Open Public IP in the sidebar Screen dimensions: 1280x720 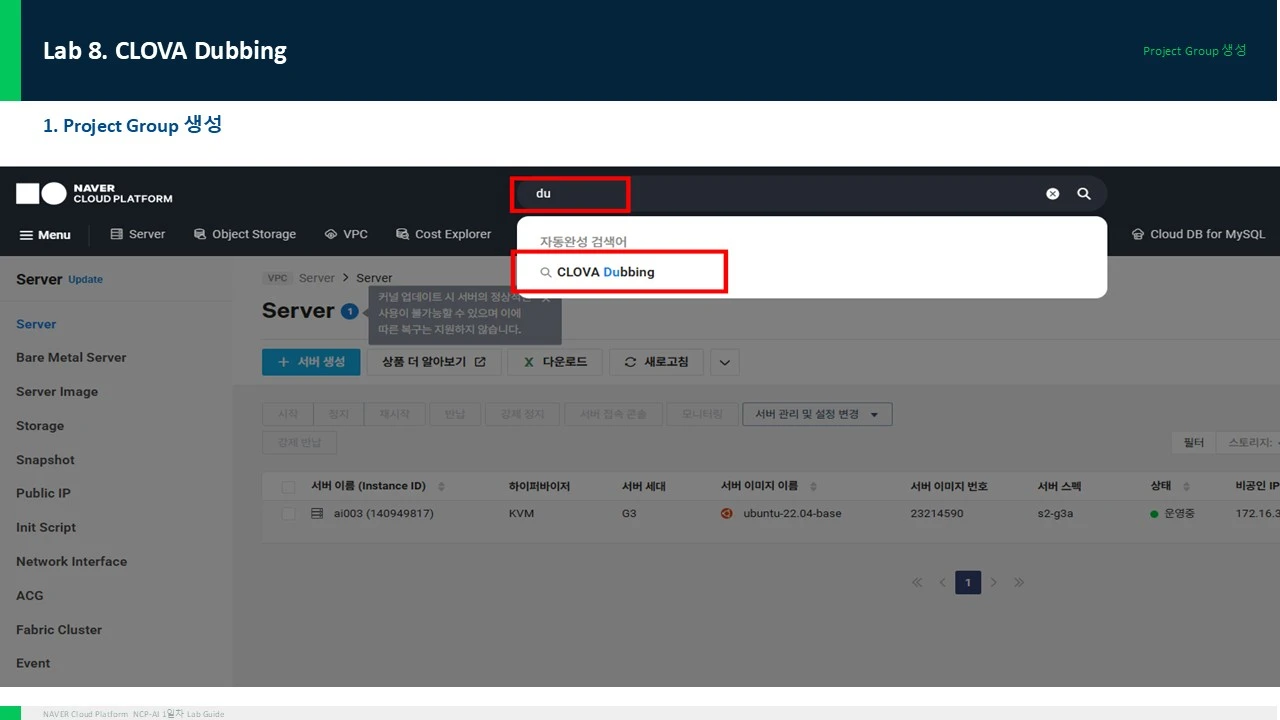coord(43,493)
